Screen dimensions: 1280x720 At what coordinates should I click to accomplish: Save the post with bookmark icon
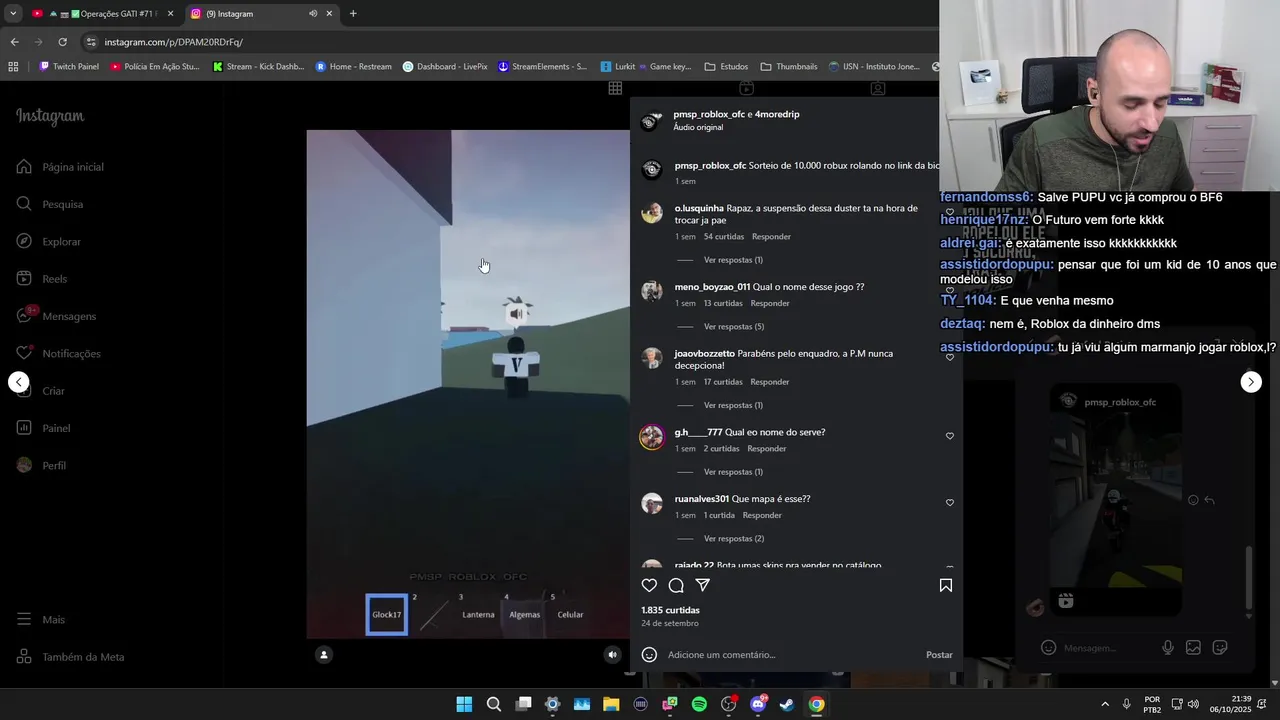tap(945, 585)
